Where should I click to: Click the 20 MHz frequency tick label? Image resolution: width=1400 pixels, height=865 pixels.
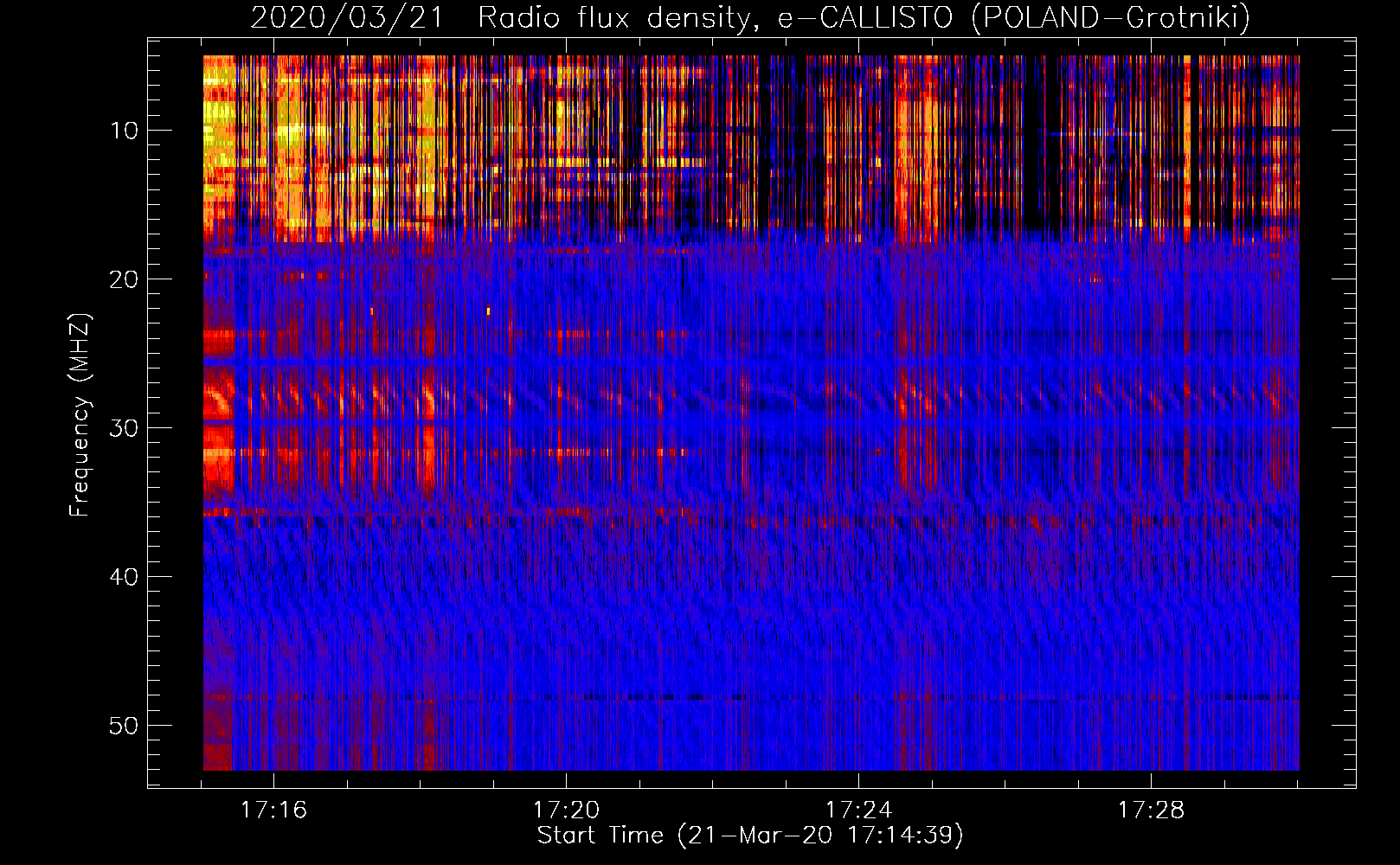click(x=124, y=279)
